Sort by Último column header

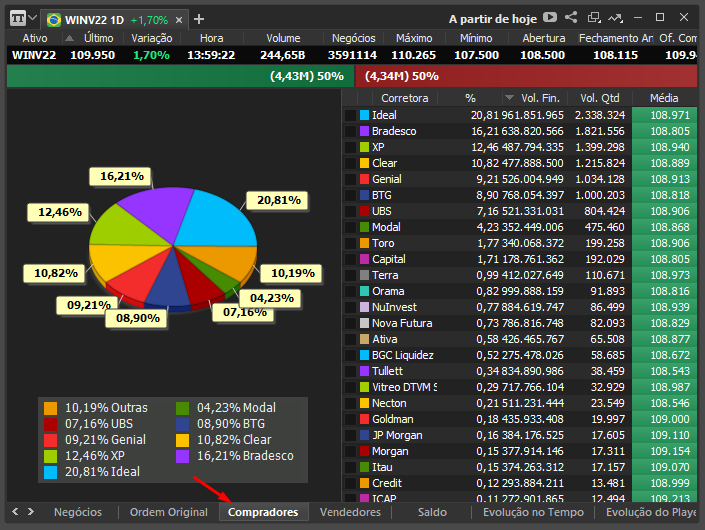pos(98,38)
